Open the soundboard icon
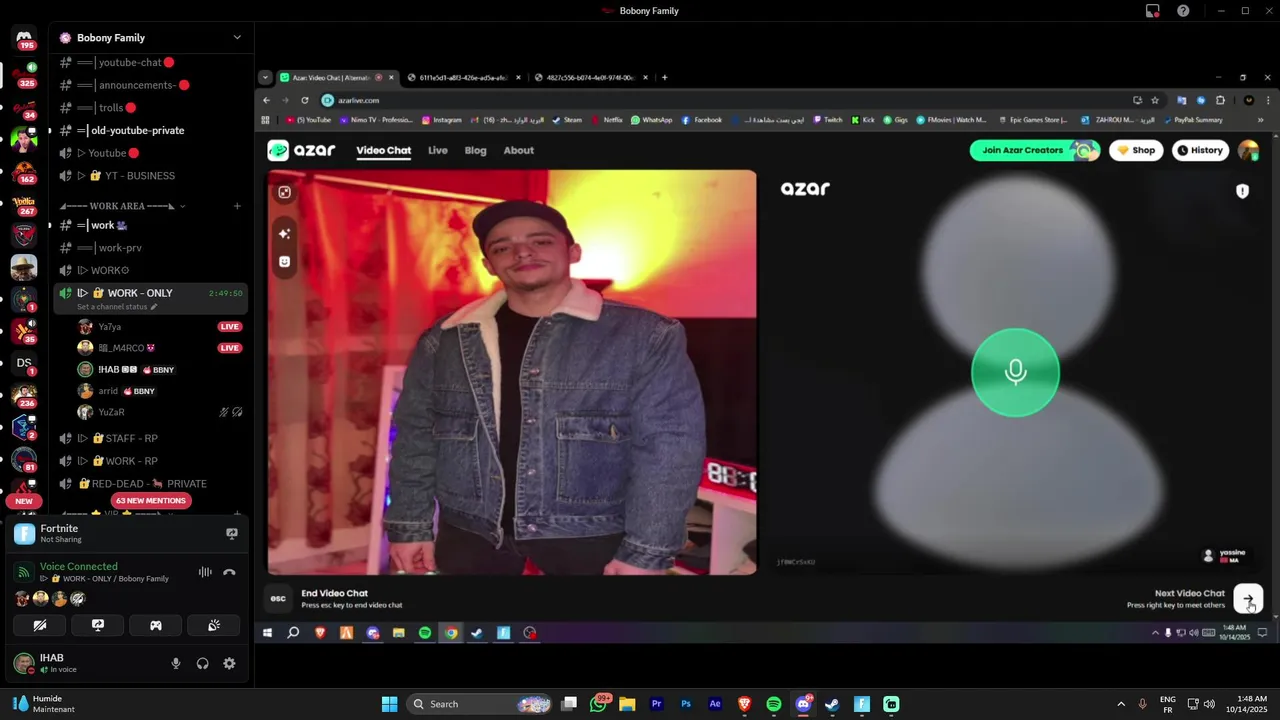 (x=214, y=625)
